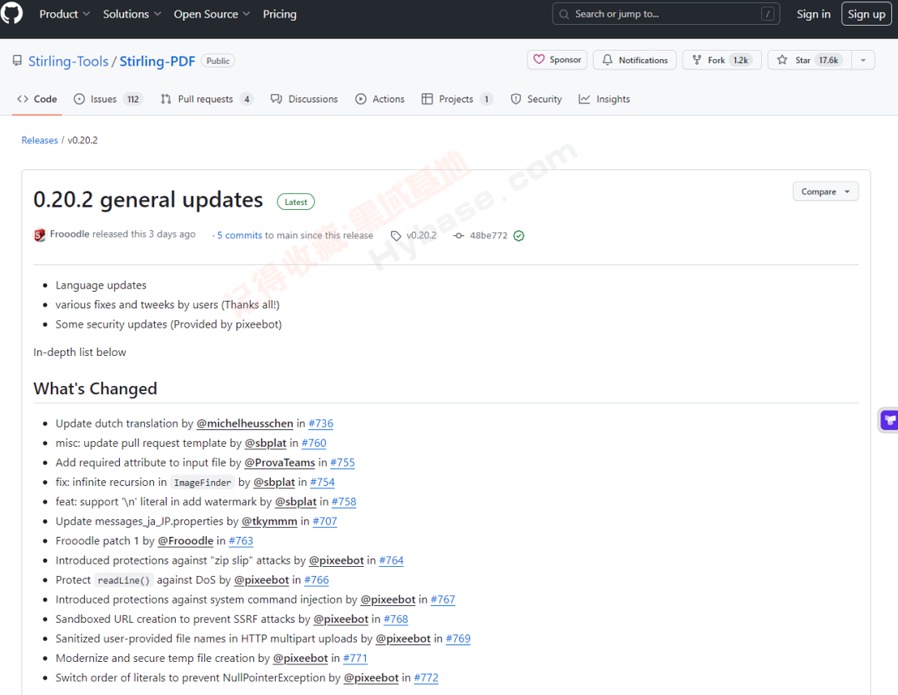This screenshot has width=898, height=695.
Task: Focus the Search or jump to field
Action: 665,14
